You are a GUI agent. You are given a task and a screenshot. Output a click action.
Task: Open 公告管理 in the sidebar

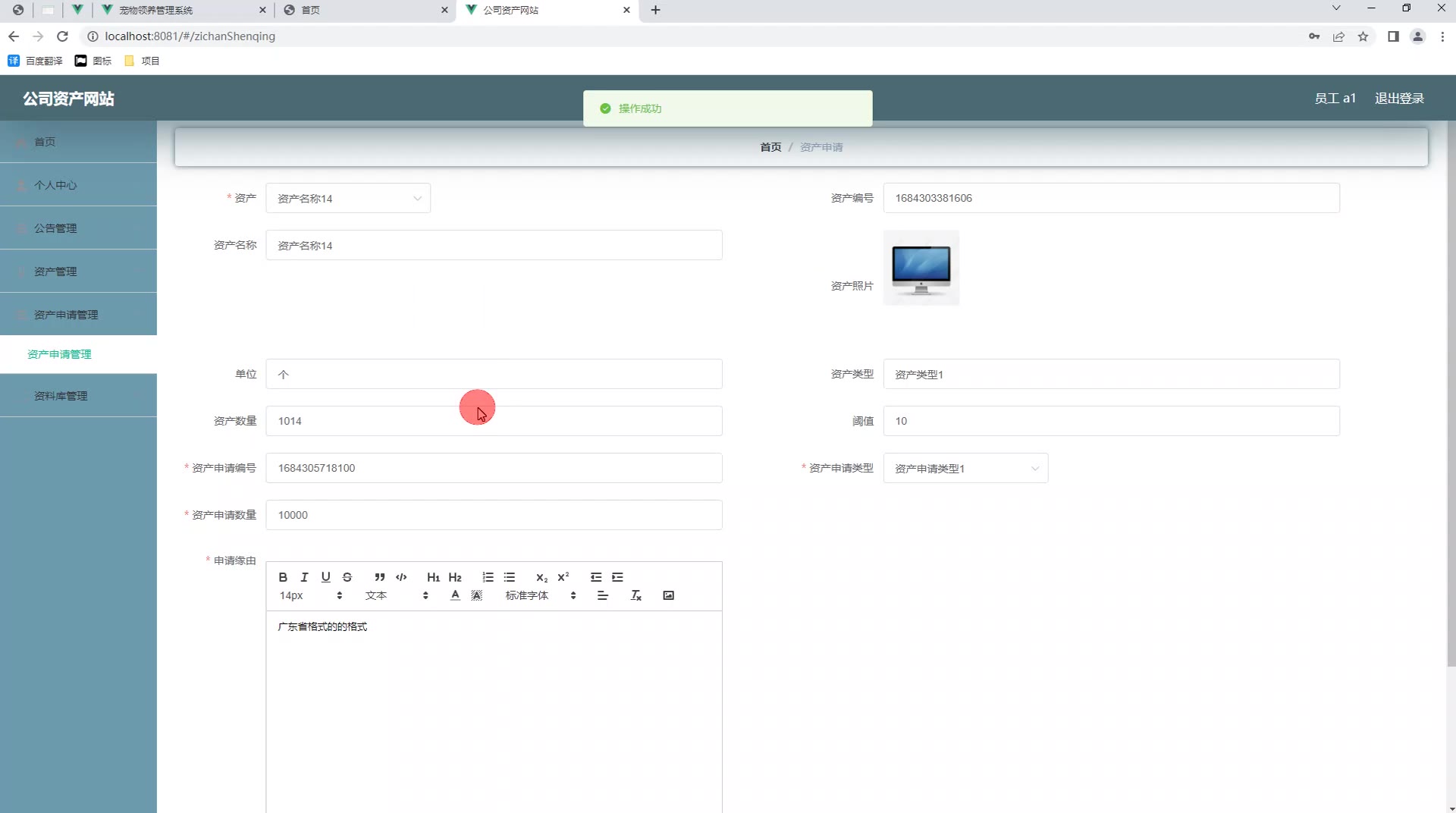point(78,228)
